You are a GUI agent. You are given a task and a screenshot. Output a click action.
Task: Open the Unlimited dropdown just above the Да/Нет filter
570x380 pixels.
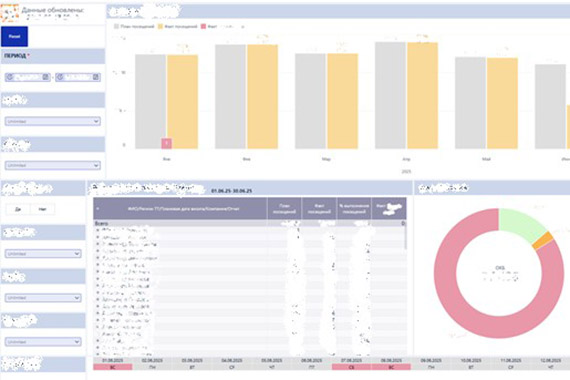point(53,165)
